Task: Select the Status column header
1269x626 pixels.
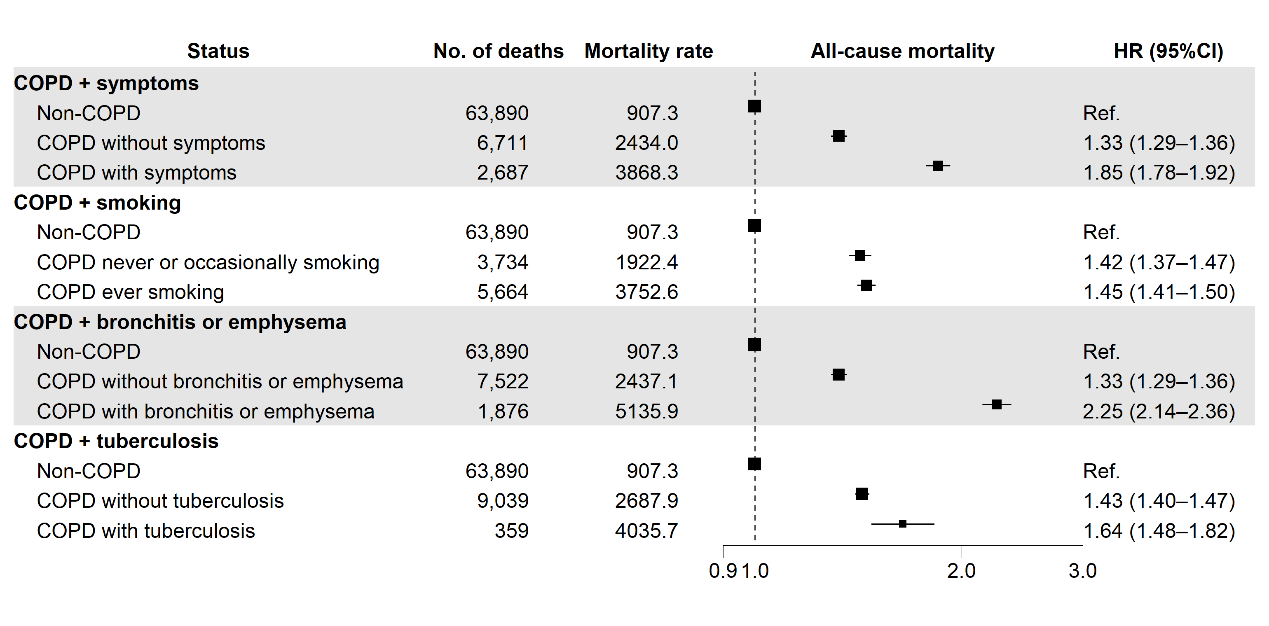Action: [x=218, y=51]
